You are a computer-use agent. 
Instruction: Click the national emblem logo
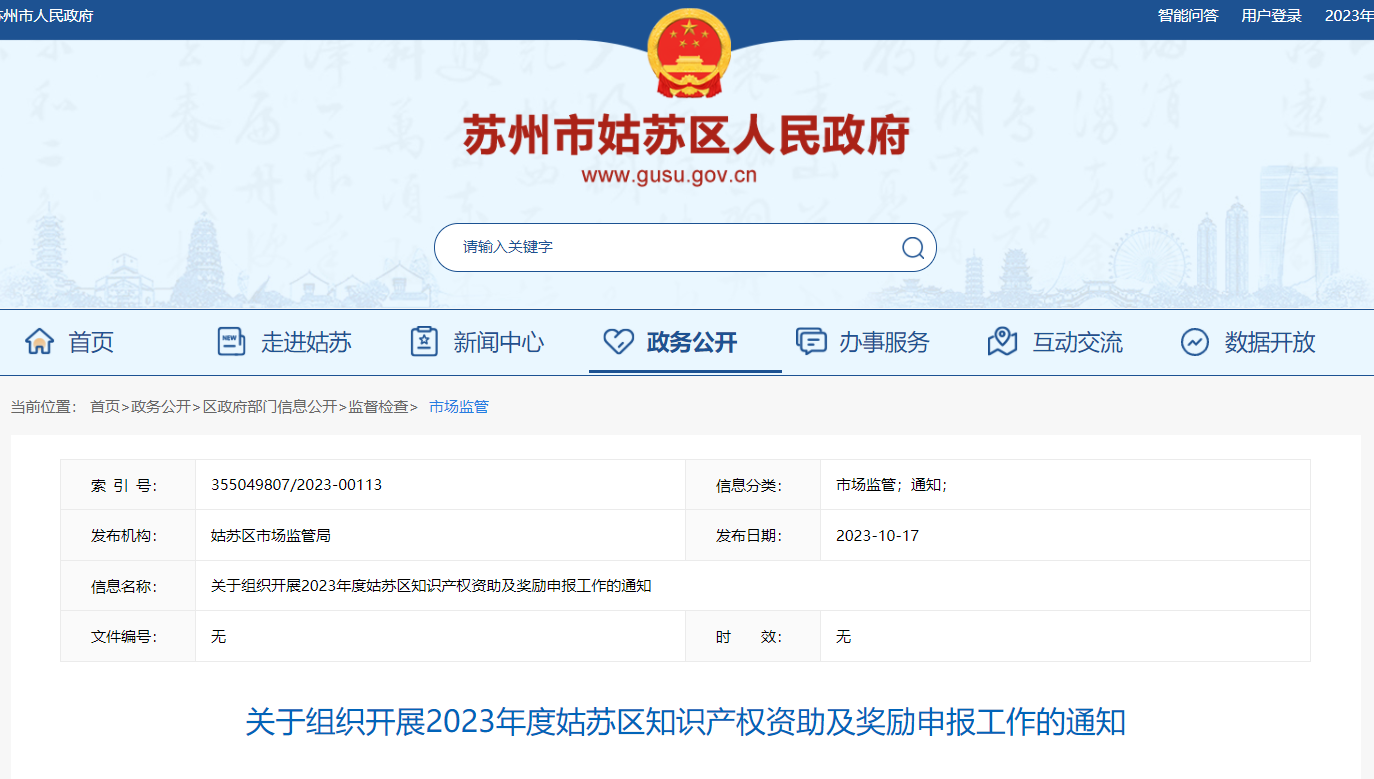[688, 53]
